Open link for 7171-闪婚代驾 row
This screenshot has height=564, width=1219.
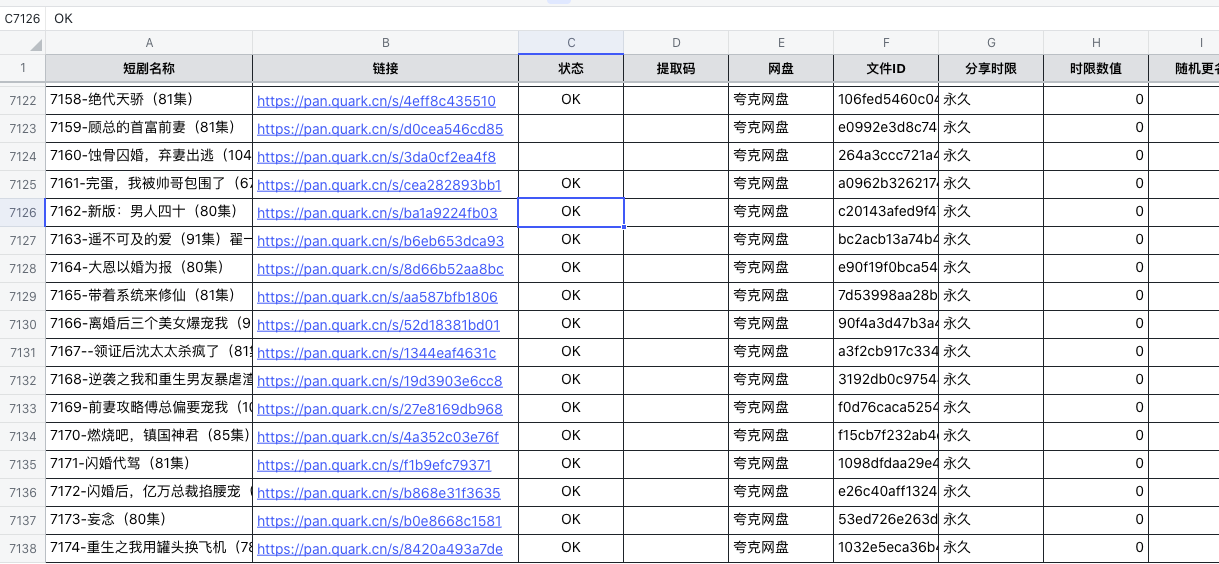click(374, 465)
